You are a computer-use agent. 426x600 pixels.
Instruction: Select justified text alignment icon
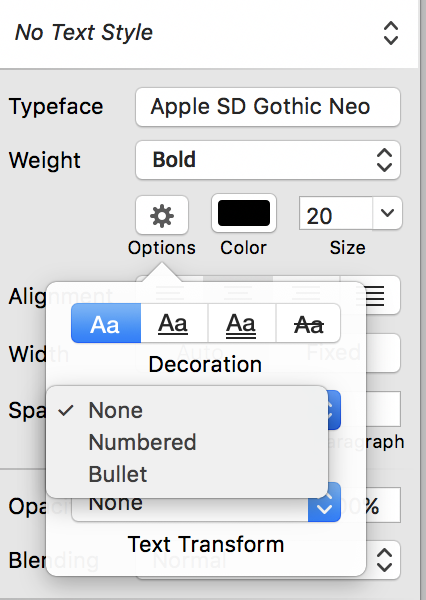(x=375, y=295)
